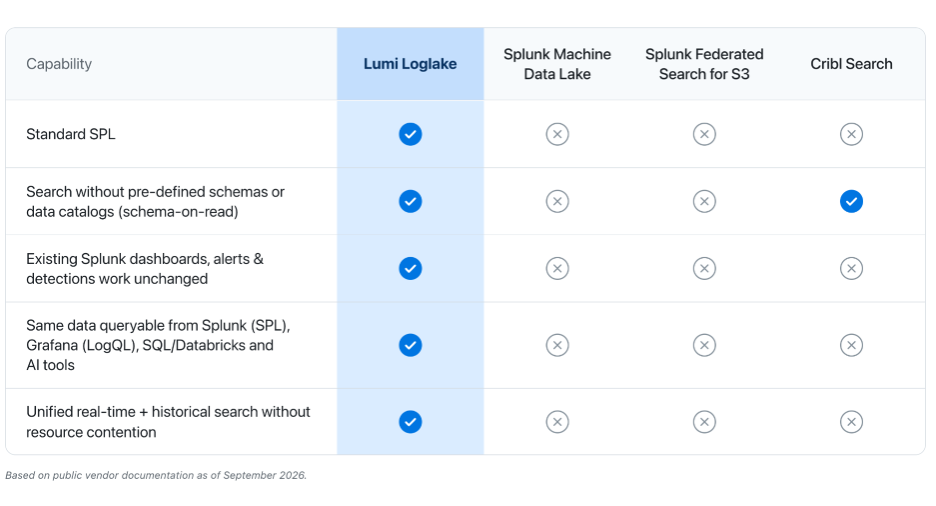Select the Splunk Machine Data Lake column header
This screenshot has height=506, width=936.
(x=557, y=64)
